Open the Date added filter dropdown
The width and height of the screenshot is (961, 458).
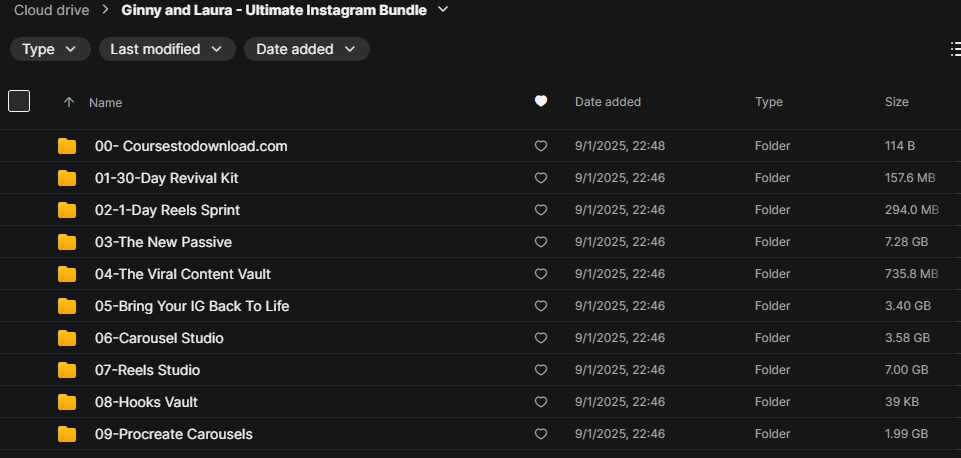point(306,49)
